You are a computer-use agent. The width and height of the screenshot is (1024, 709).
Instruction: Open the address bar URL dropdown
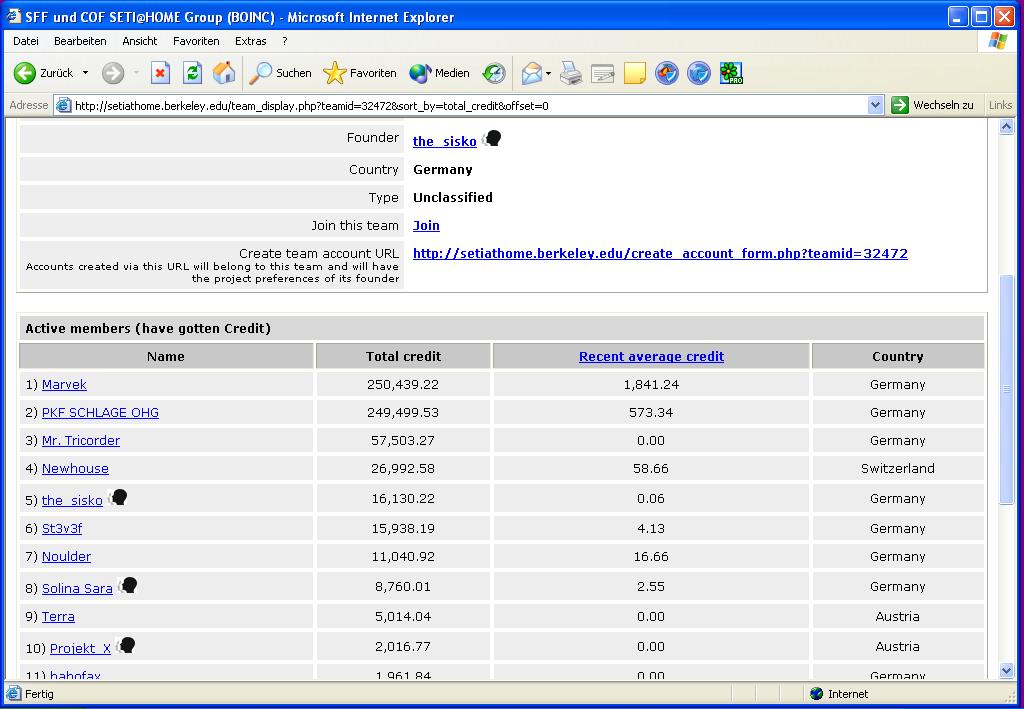coord(875,105)
